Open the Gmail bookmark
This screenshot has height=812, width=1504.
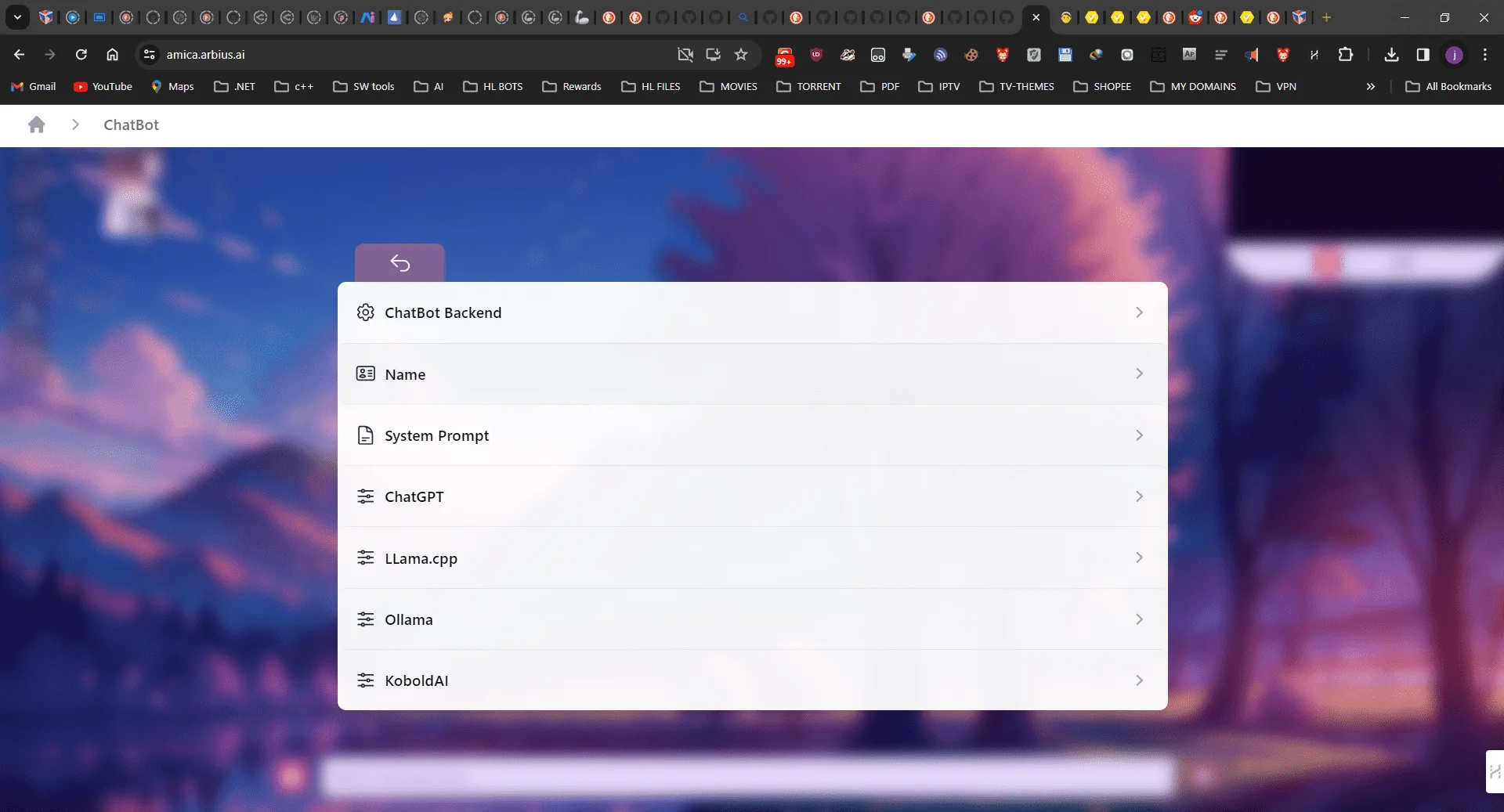click(x=34, y=86)
